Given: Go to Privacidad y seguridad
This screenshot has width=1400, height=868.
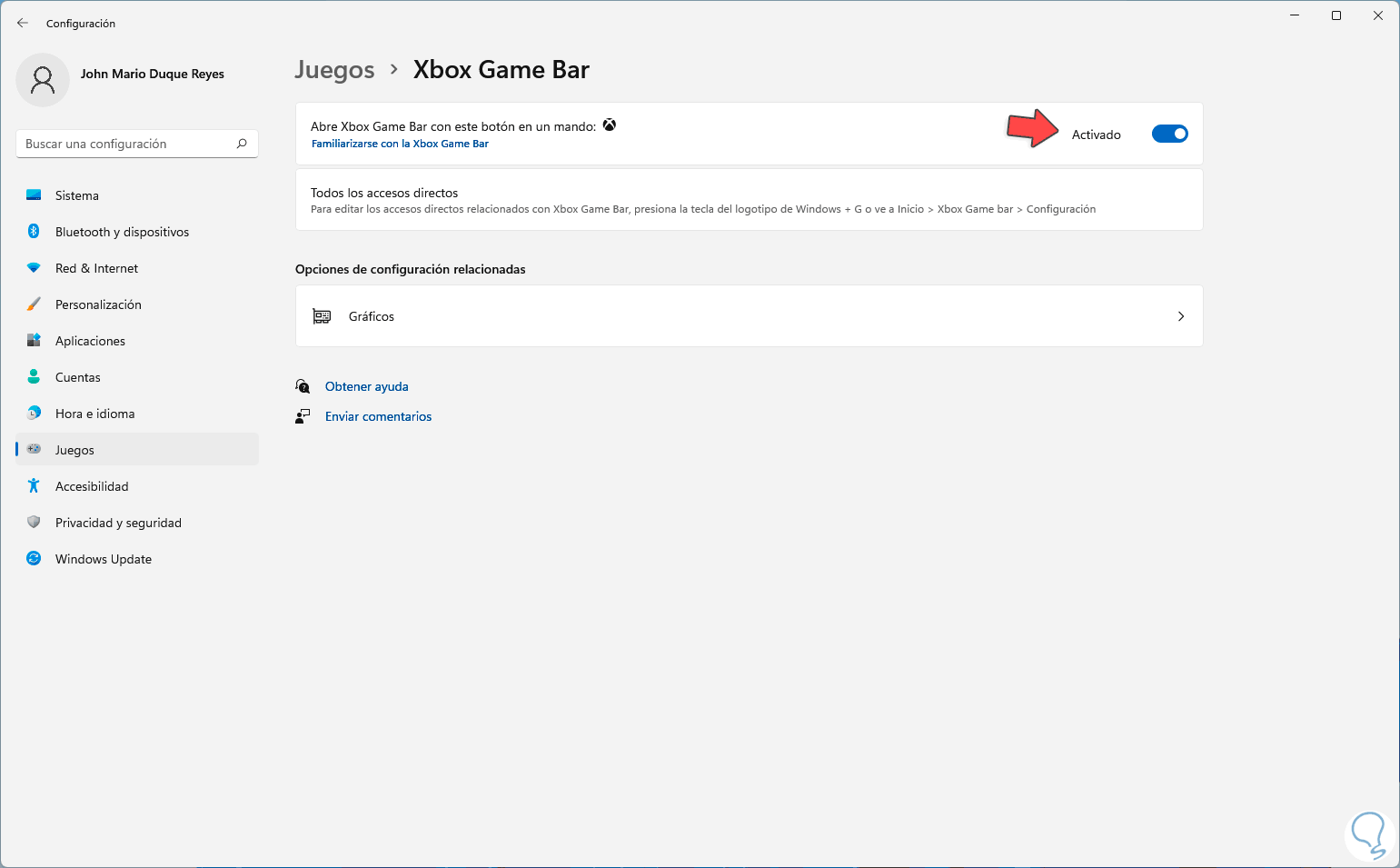Looking at the screenshot, I should point(137,523).
